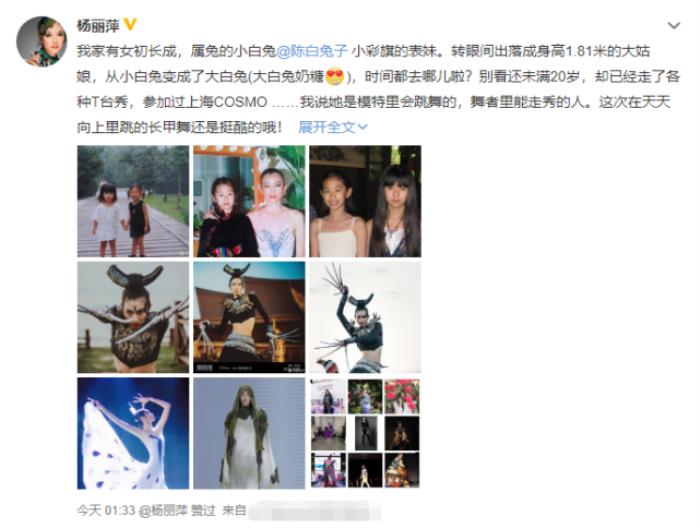This screenshot has height=528, width=700.
Task: Click the 杨丽萍 username link
Action: (98, 25)
